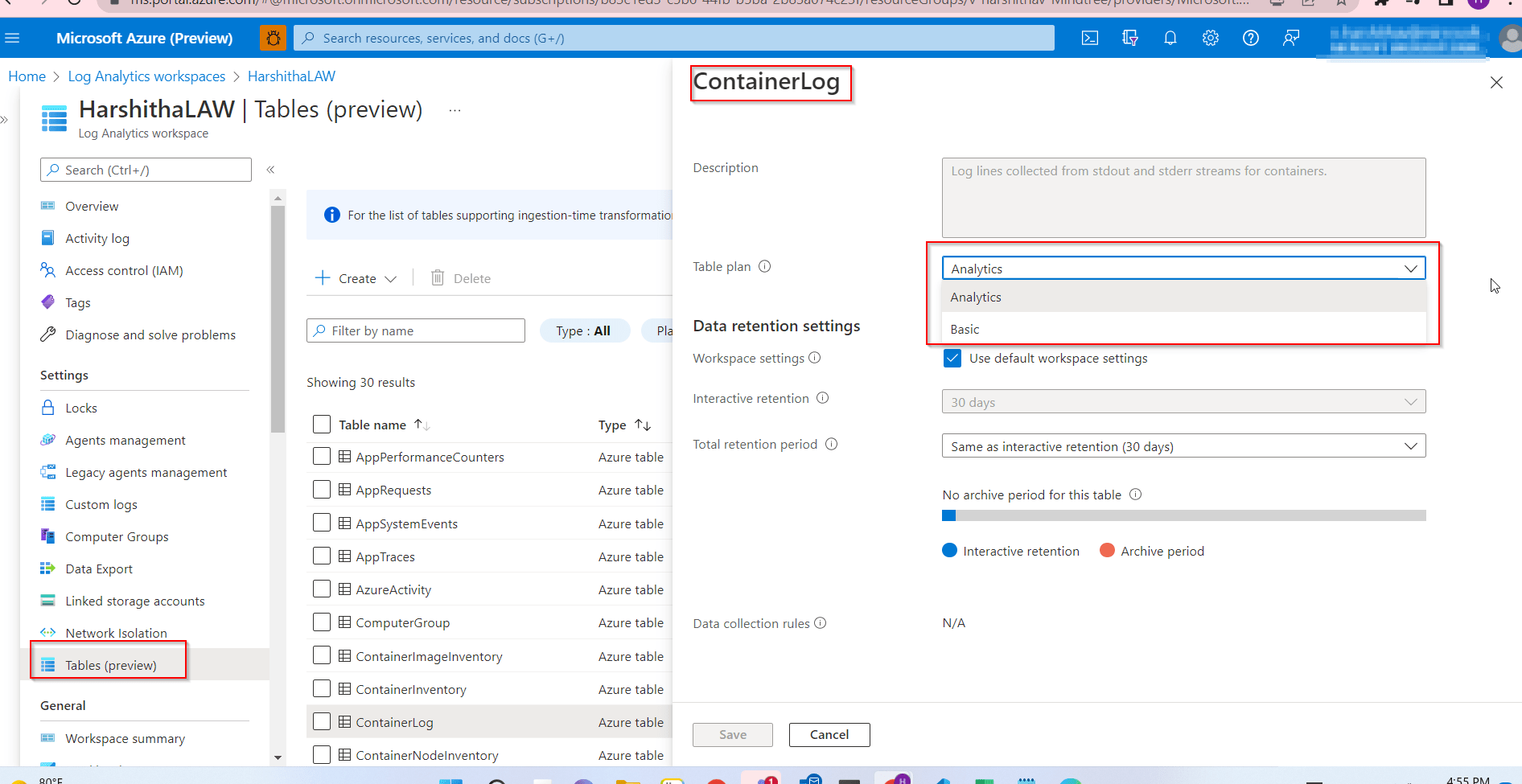Open Azure Cloud Shell
This screenshot has height=784, width=1522.
coord(1090,38)
